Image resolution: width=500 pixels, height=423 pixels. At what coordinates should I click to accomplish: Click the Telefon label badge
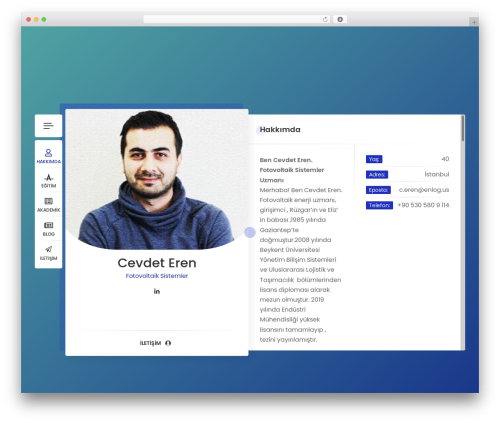[x=379, y=205]
